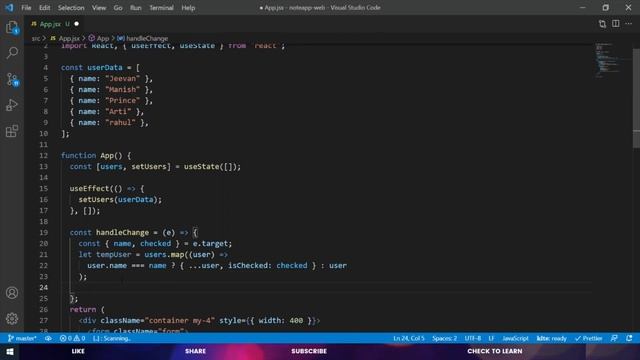Close the unsaved App.jsx tab dot
The height and width of the screenshot is (360, 640).
[x=76, y=24]
